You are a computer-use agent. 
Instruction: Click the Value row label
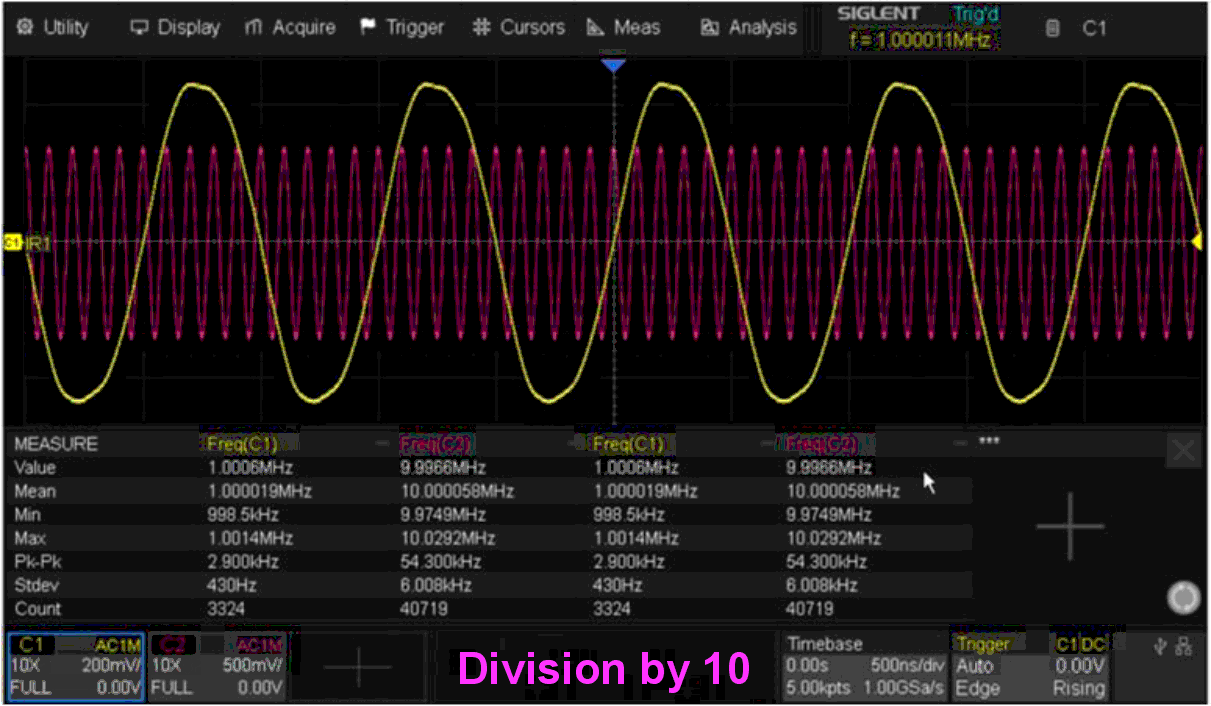click(35, 467)
